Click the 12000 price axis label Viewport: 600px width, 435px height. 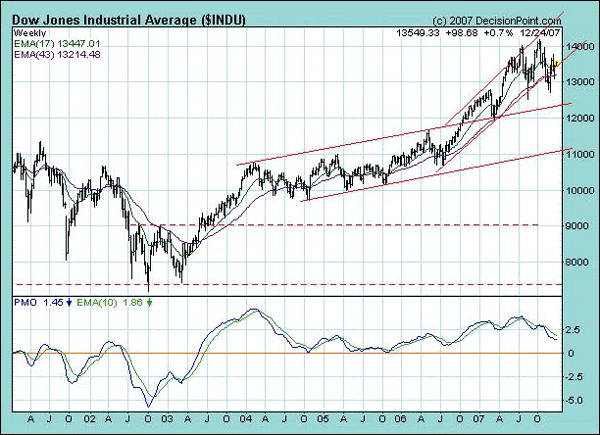tap(581, 118)
